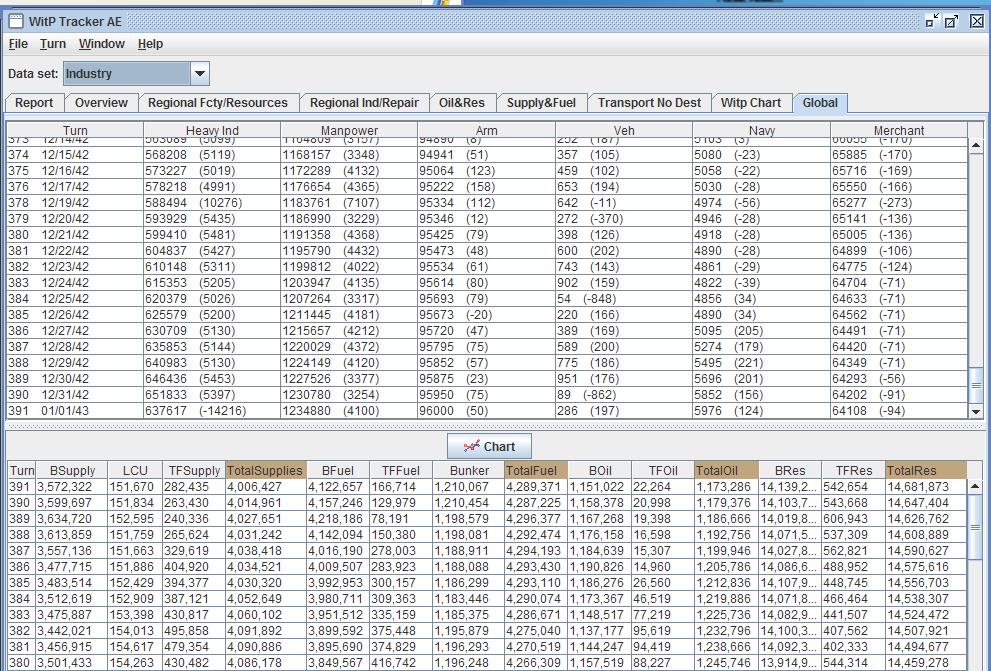Open the Regional Fcty/Resources tab
Image resolution: width=991 pixels, height=671 pixels.
(217, 103)
